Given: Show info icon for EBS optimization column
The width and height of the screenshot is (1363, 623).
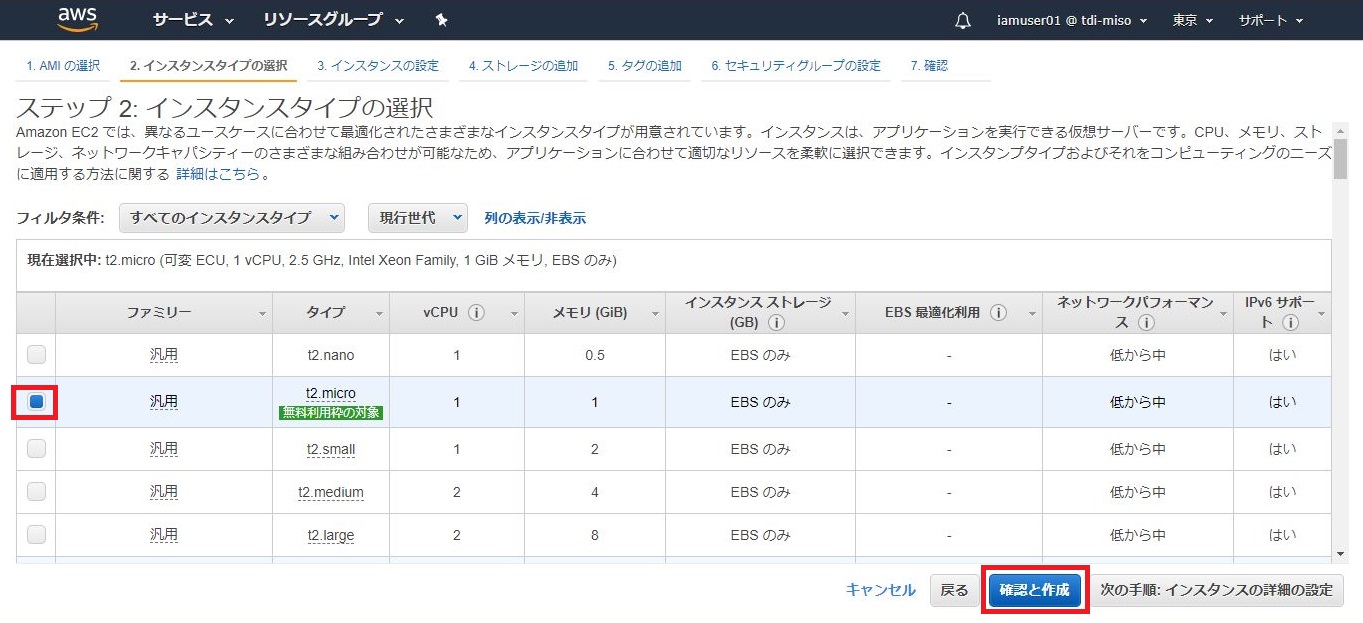Looking at the screenshot, I should [998, 312].
